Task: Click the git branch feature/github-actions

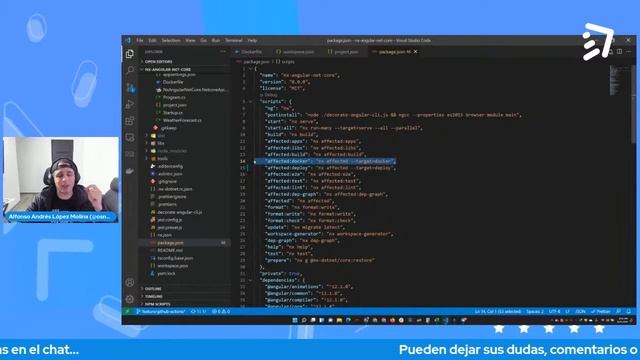Action: [160, 311]
